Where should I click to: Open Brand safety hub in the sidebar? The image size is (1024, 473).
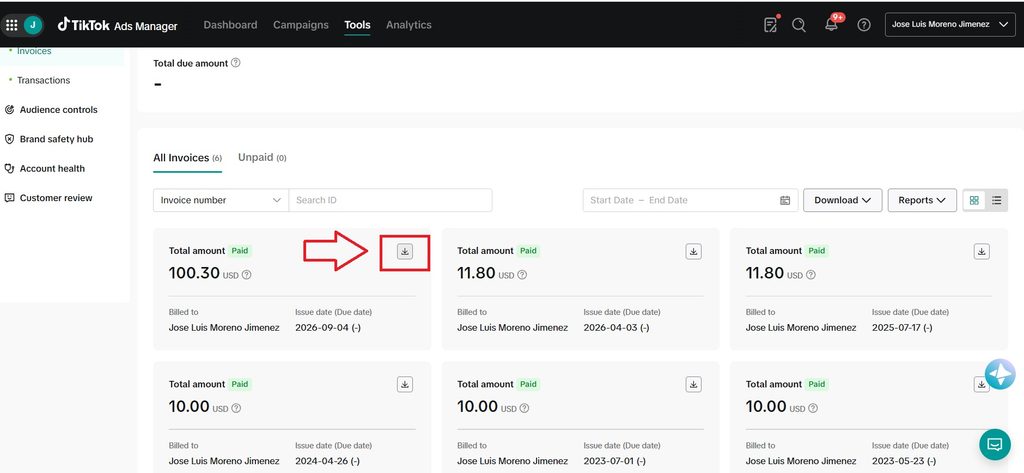pyautogui.click(x=56, y=139)
